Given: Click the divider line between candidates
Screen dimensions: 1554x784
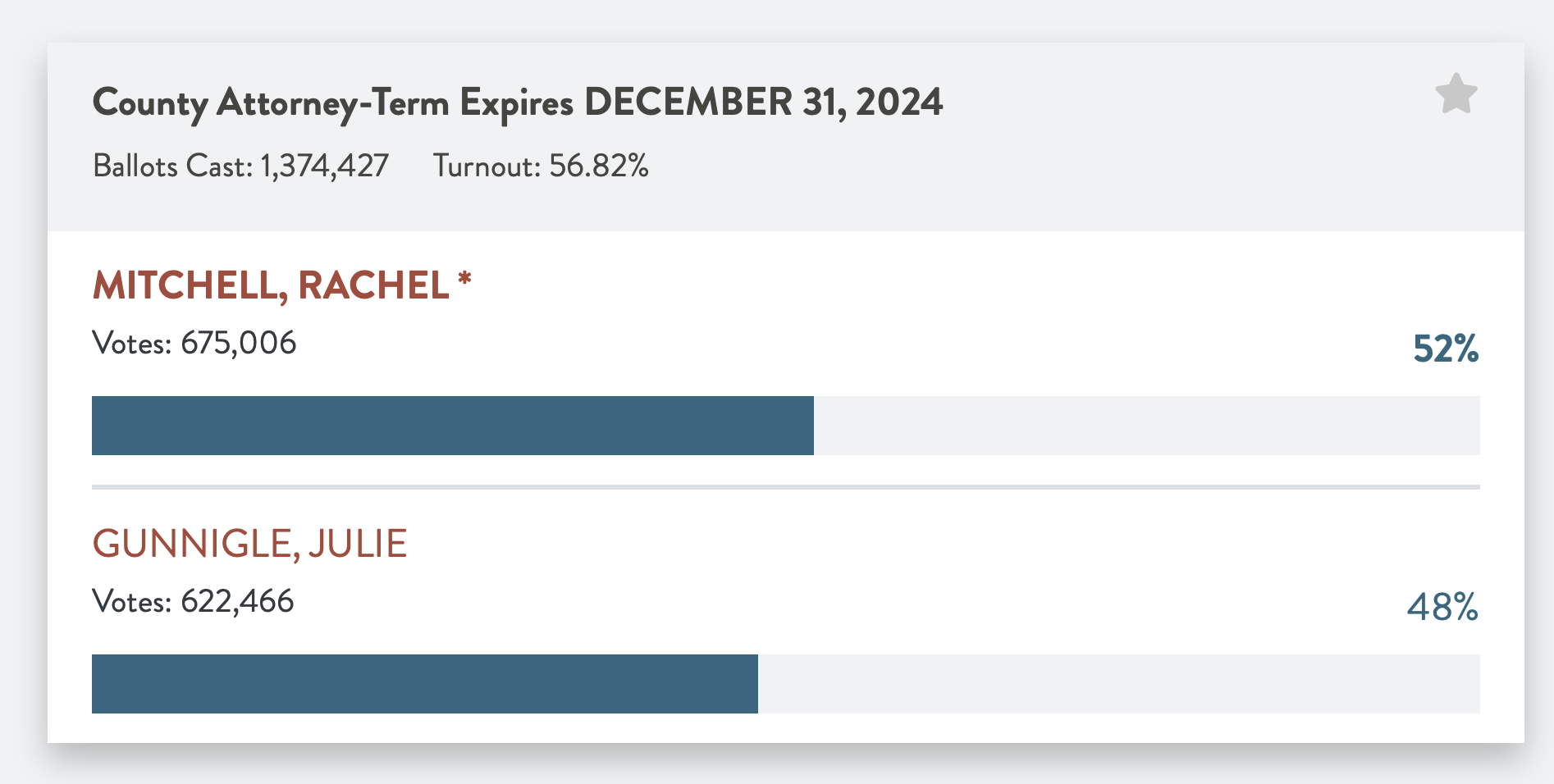Looking at the screenshot, I should (x=786, y=487).
